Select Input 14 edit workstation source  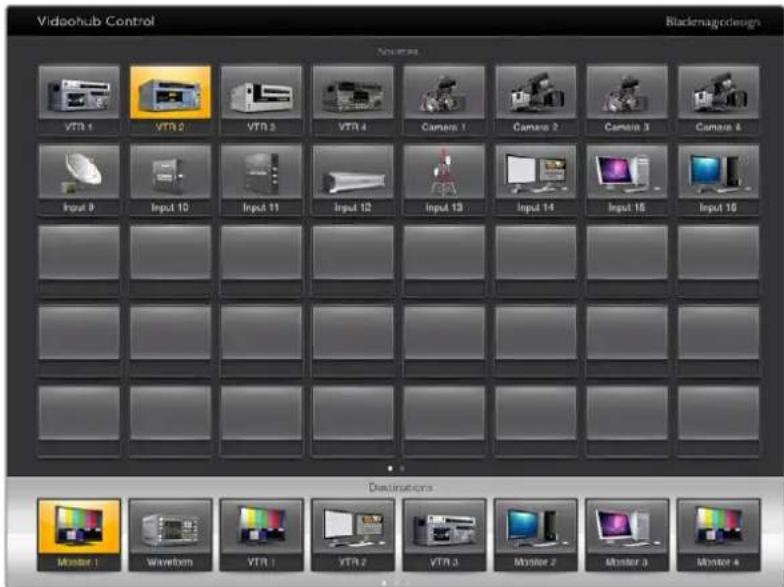coord(536,180)
